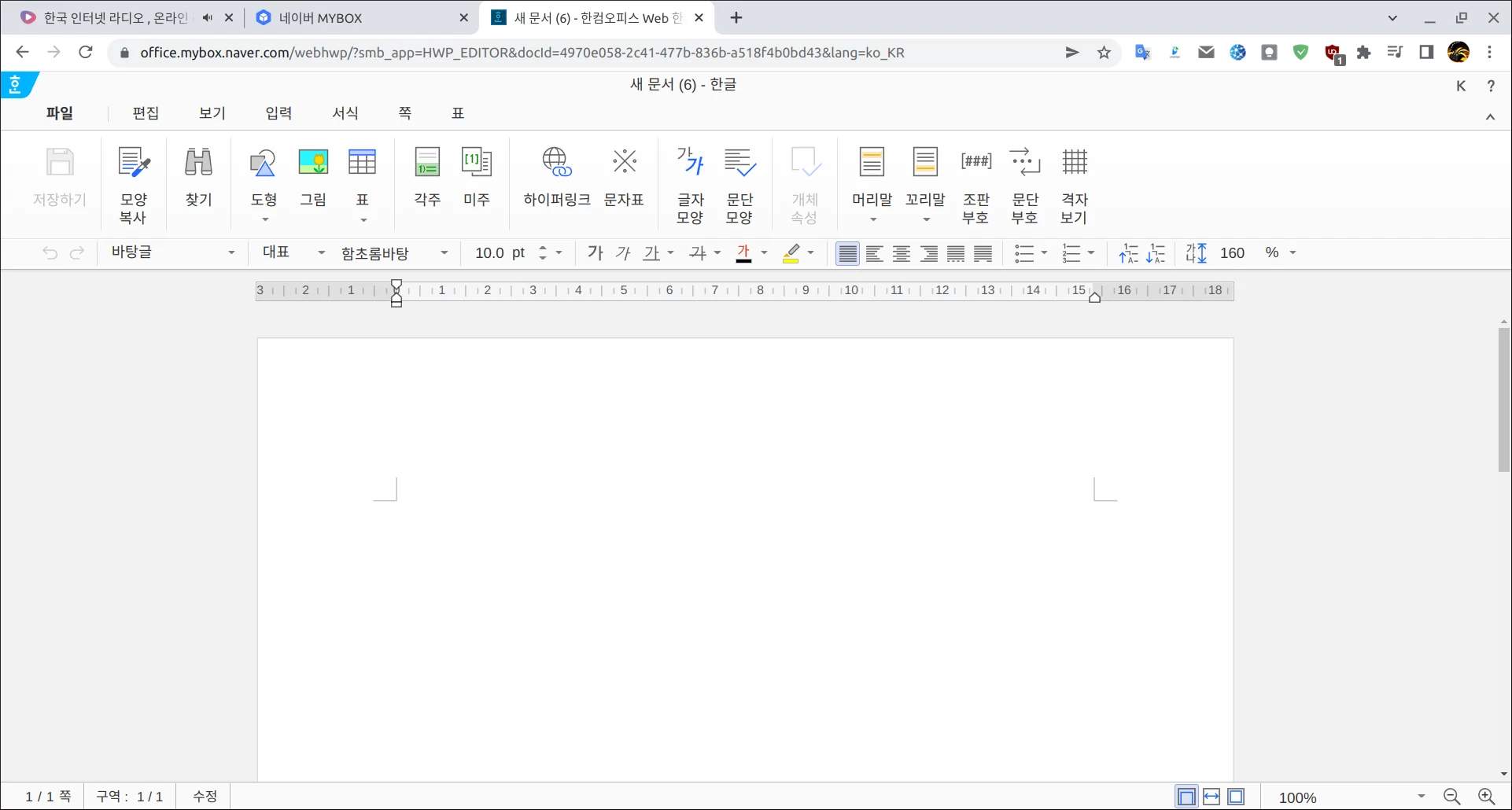
Task: Toggle underline 가 formatting
Action: 651,252
